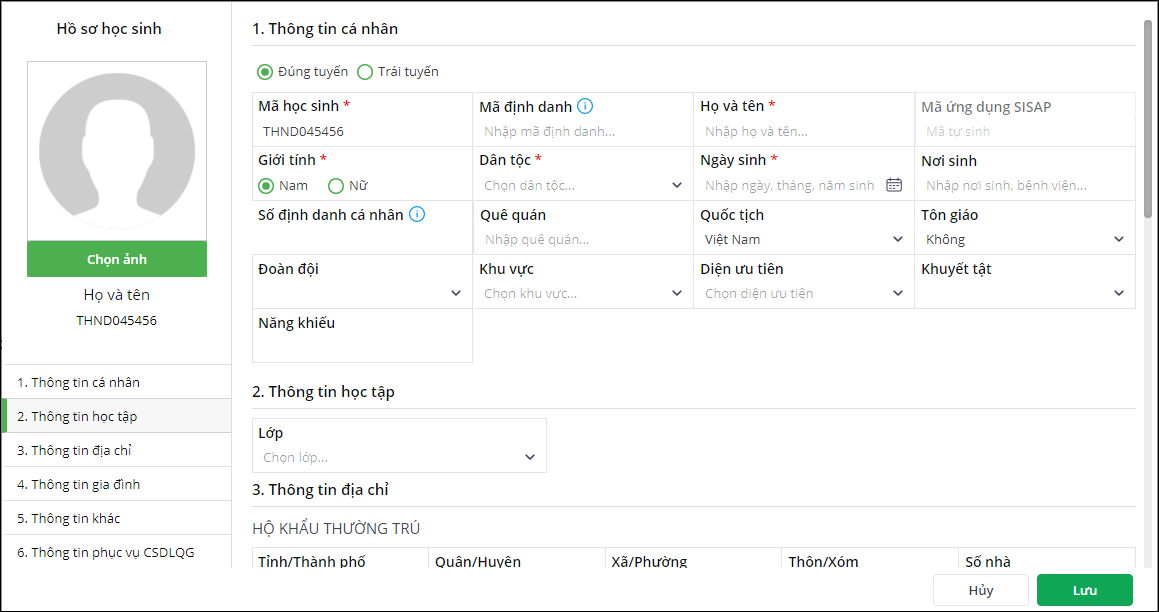Open the calendar picker for Ngày sinh
Viewport: 1159px width, 612px height.
click(894, 185)
